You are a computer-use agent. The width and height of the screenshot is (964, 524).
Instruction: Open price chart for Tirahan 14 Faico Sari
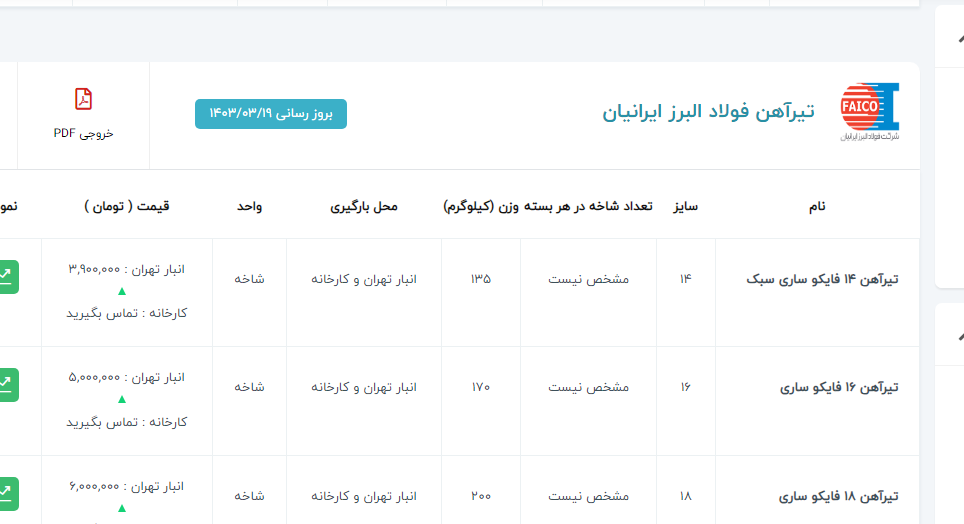pyautogui.click(x=8, y=276)
